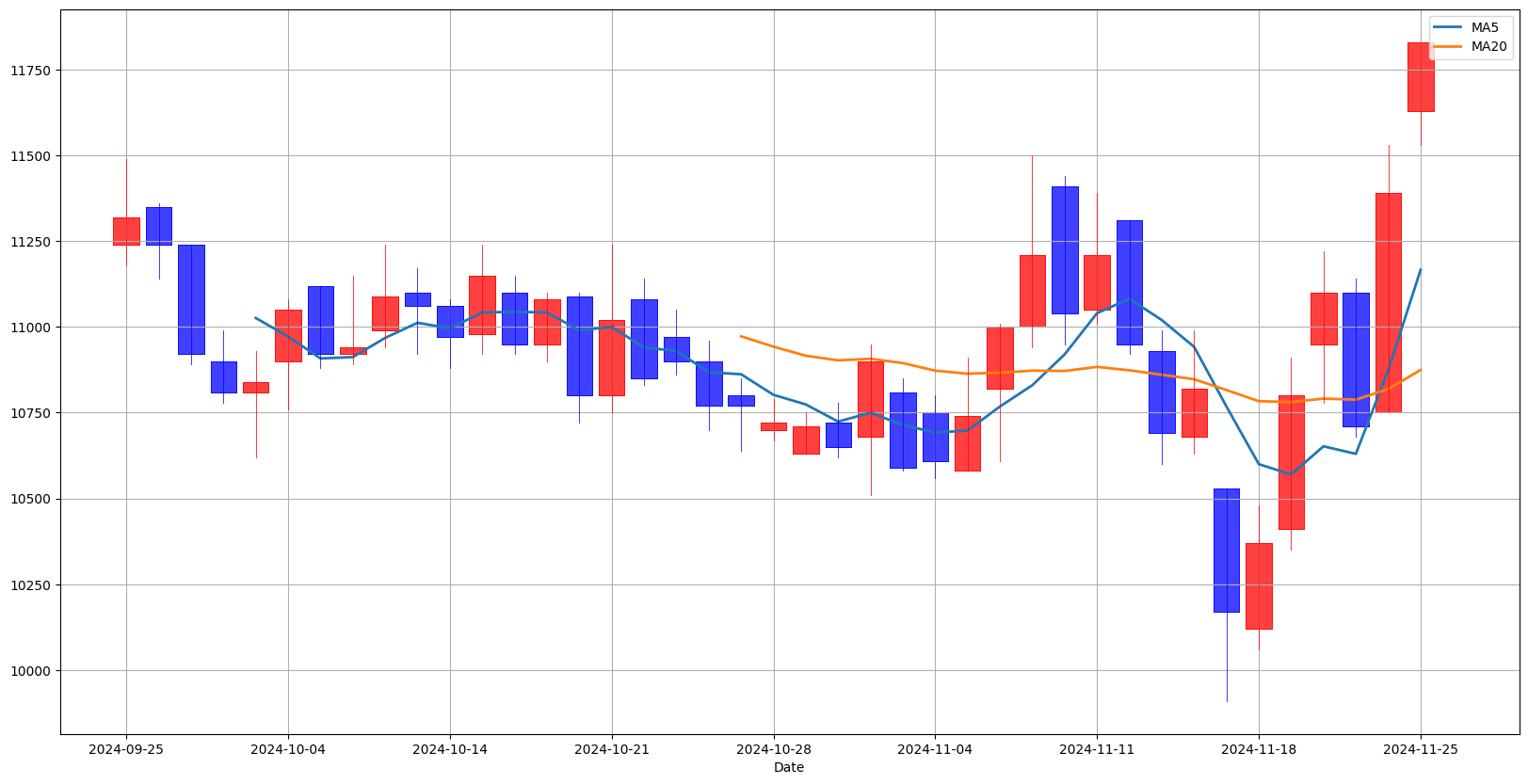
Task: Click the 10000 y-axis tick label
Action: tap(31, 671)
